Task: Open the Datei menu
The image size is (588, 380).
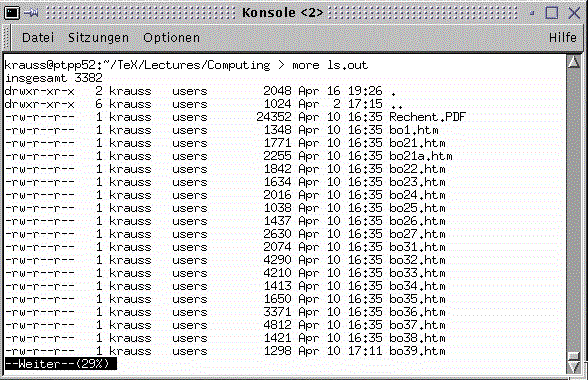Action: 38,38
